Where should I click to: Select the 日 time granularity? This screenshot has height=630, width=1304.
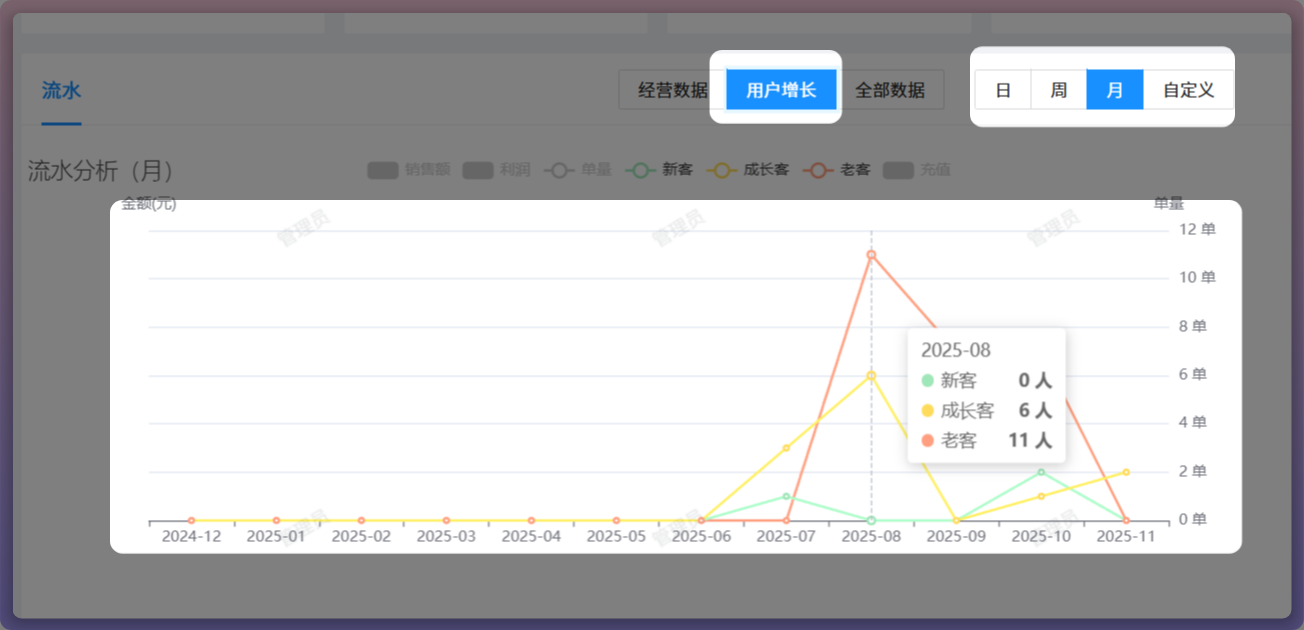(1003, 90)
